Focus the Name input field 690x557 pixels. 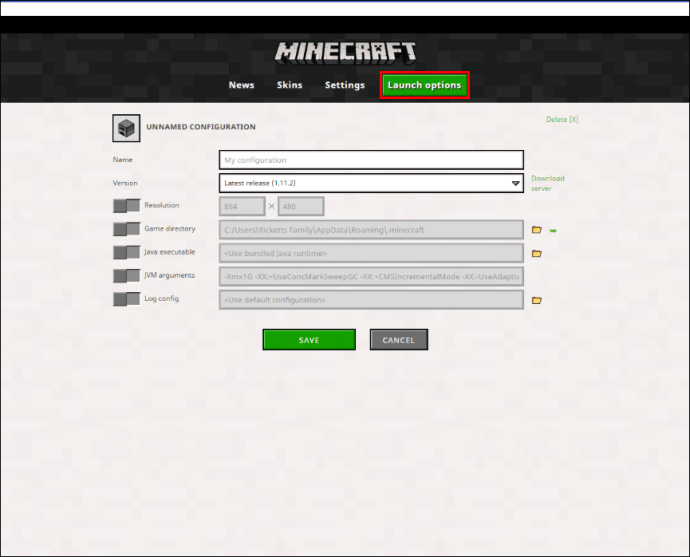pos(371,160)
